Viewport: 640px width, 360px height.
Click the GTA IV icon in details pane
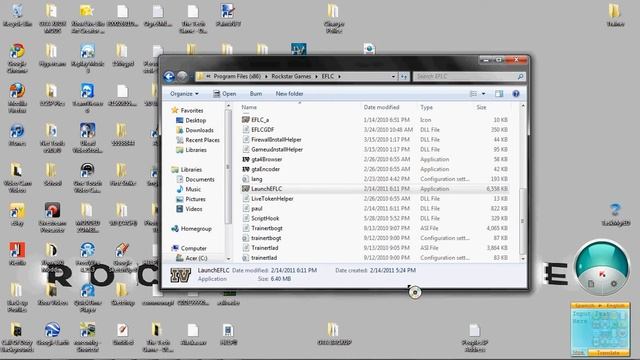[180, 276]
